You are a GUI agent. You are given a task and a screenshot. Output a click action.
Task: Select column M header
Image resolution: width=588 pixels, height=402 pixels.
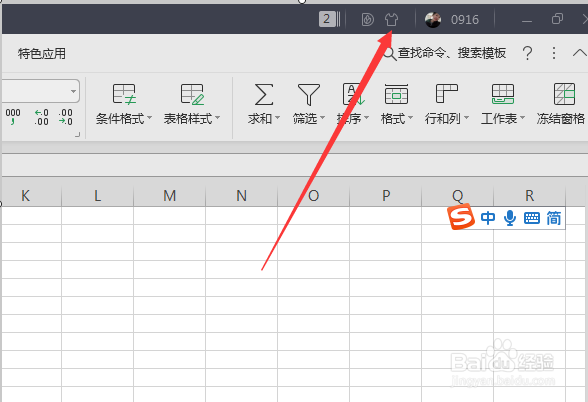170,196
